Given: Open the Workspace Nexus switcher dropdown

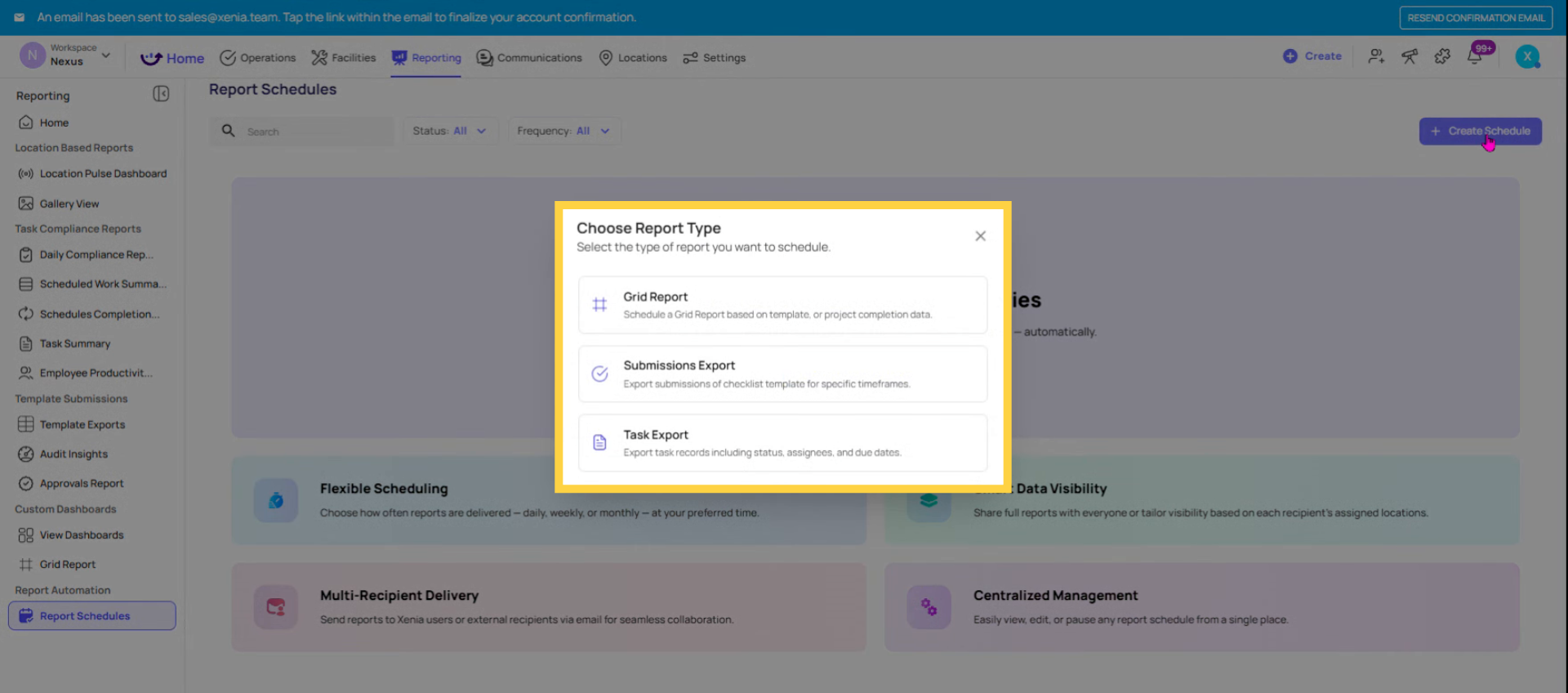Looking at the screenshot, I should (x=65, y=56).
